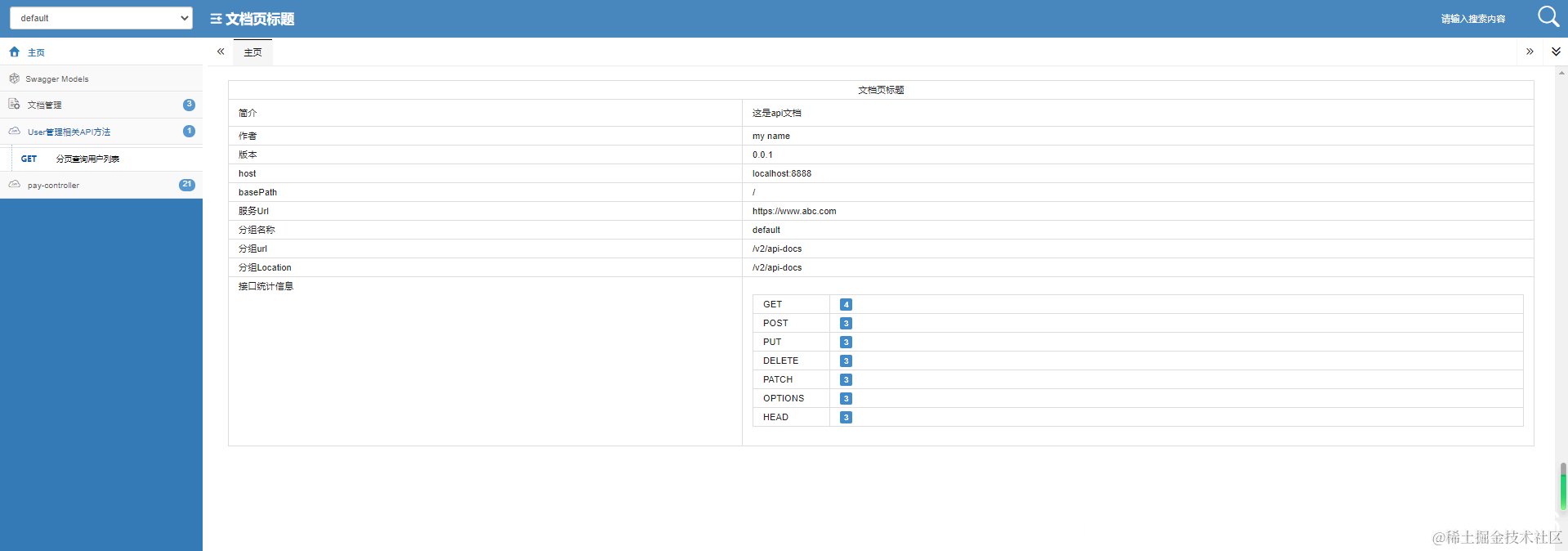Click the pay-controller cloud icon
Screen dimensions: 1568x551
pyautogui.click(x=14, y=185)
